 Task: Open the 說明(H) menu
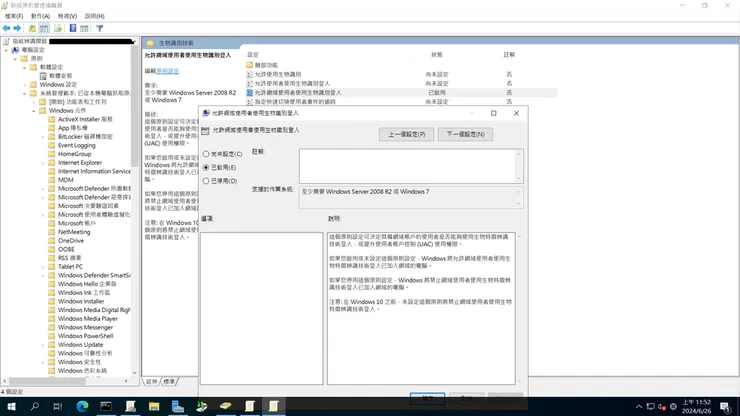coord(94,16)
